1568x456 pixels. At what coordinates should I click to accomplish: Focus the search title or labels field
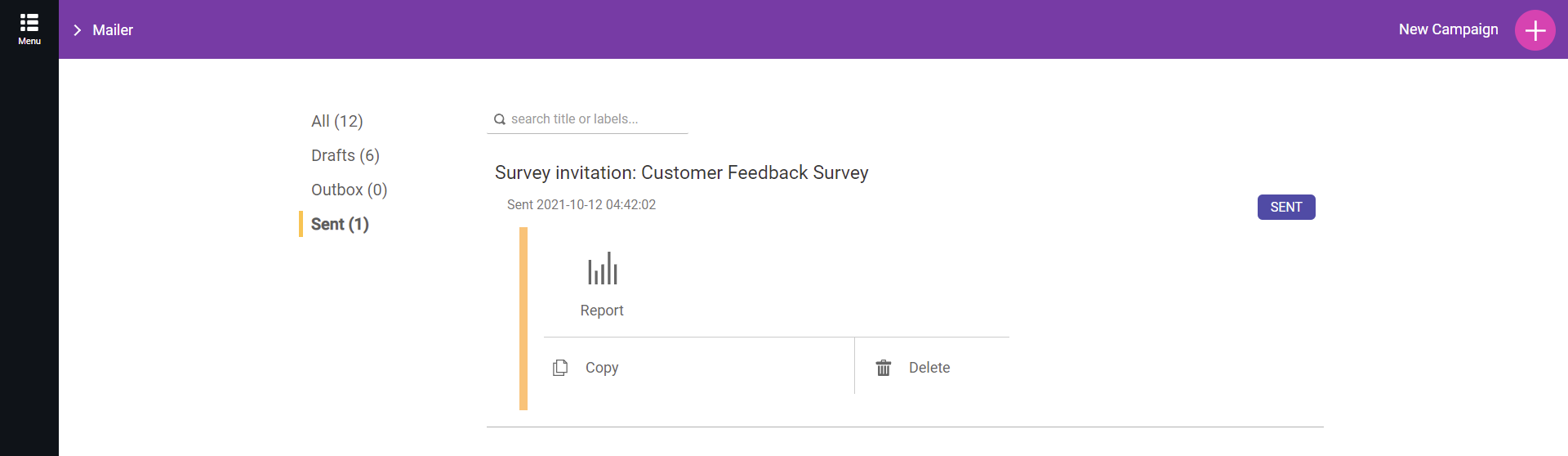click(x=587, y=119)
